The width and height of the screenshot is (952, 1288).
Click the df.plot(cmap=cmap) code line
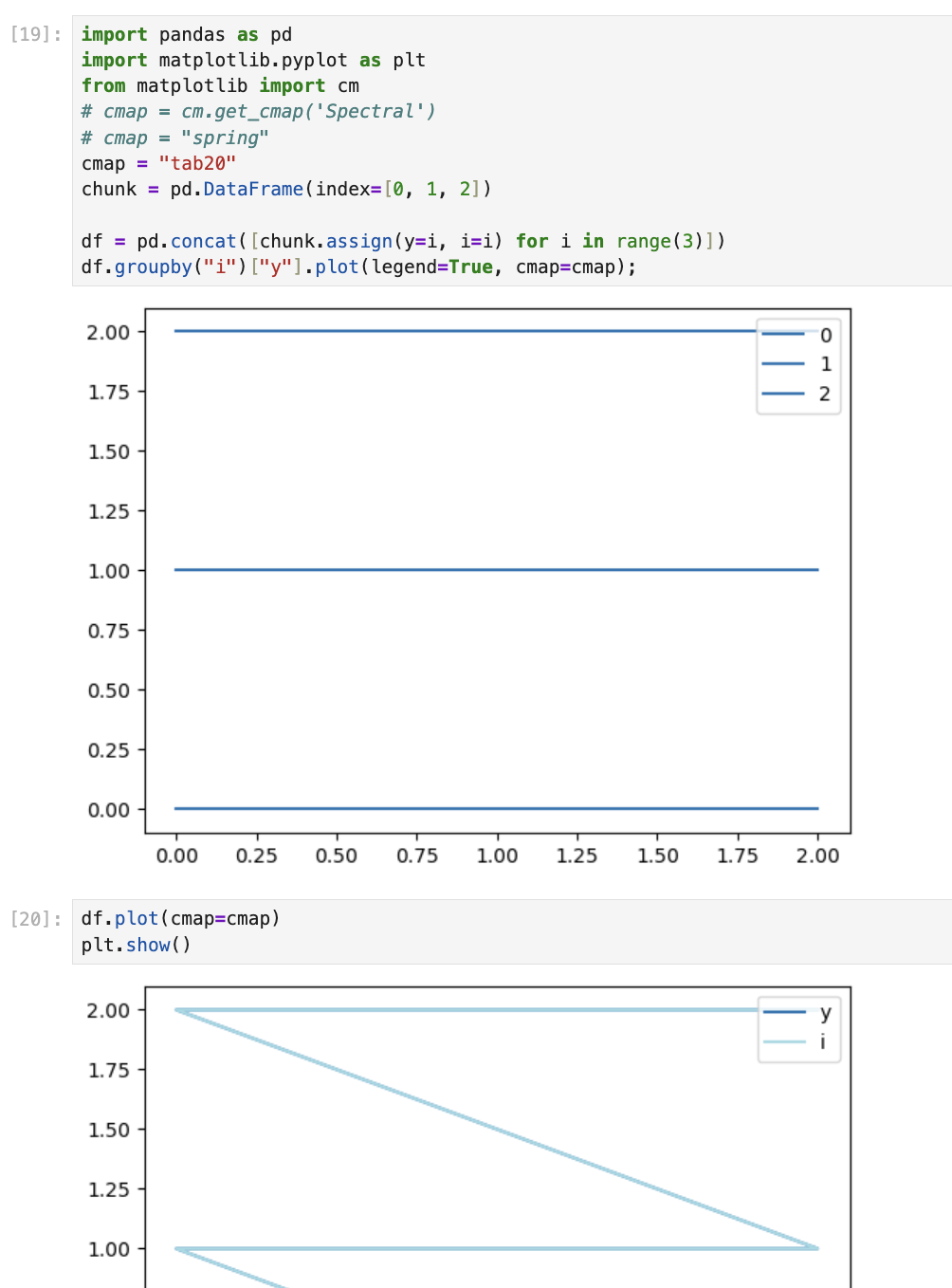coord(180,919)
